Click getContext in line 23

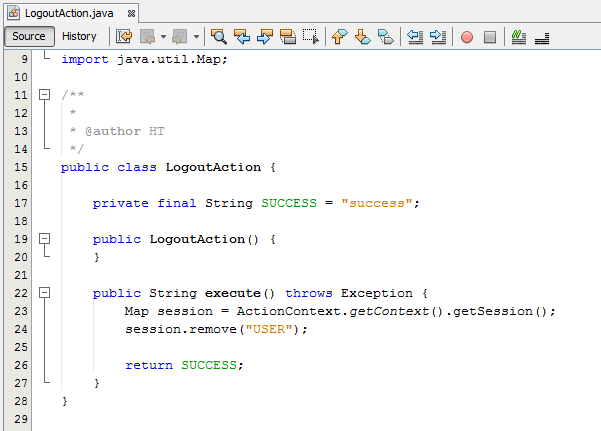389,311
